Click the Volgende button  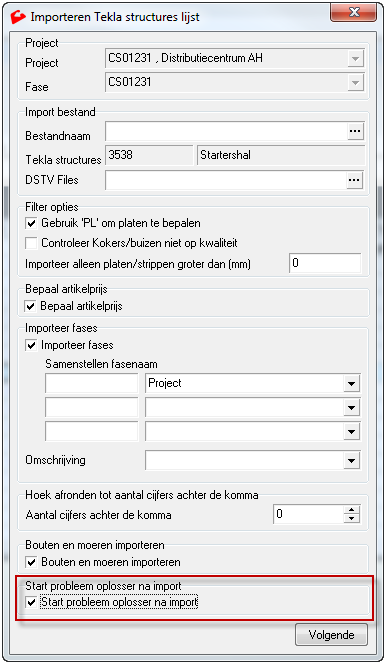click(331, 635)
